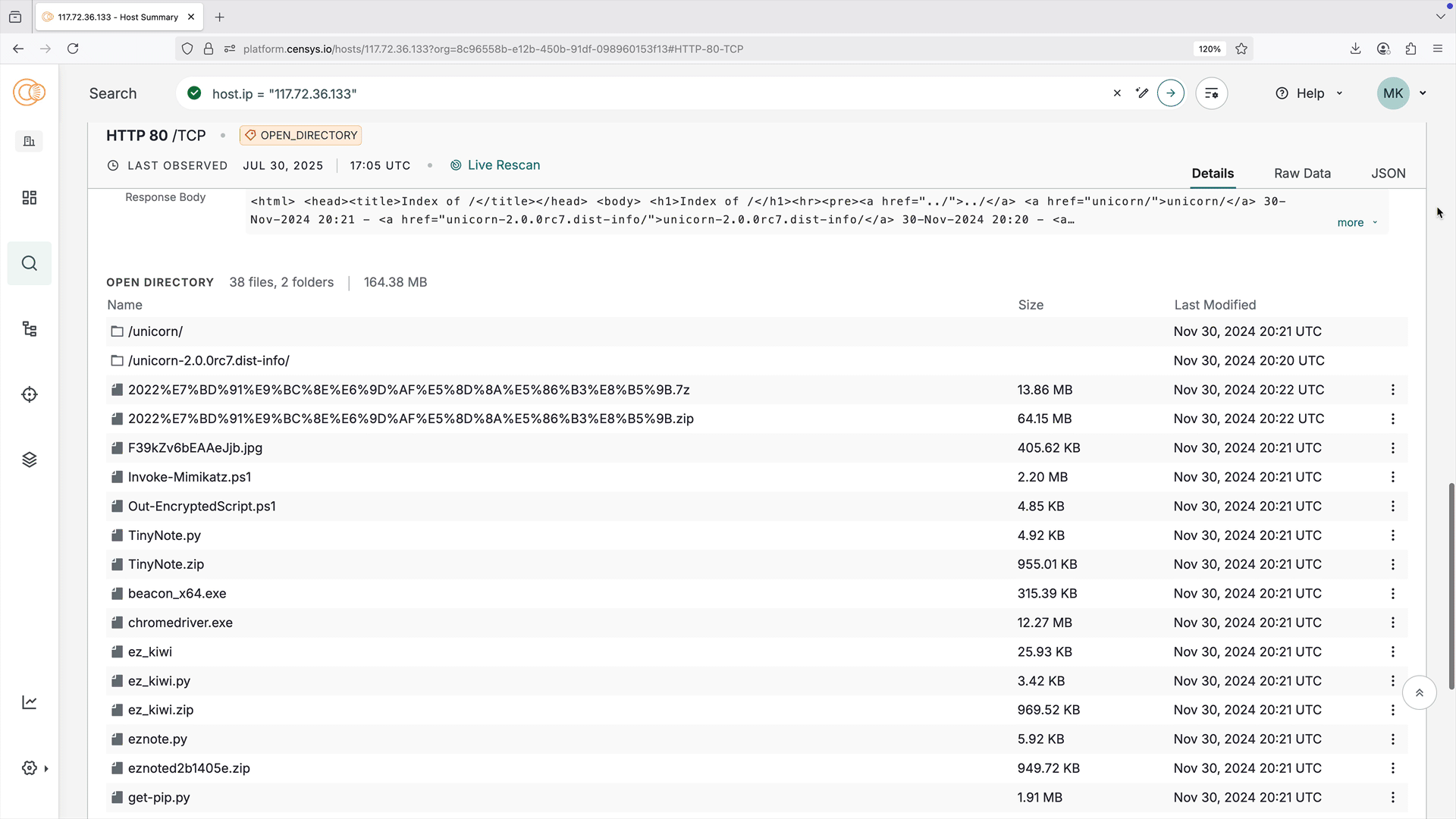Image resolution: width=1456 pixels, height=819 pixels.
Task: Select the Host Summary browser tab
Action: point(118,17)
